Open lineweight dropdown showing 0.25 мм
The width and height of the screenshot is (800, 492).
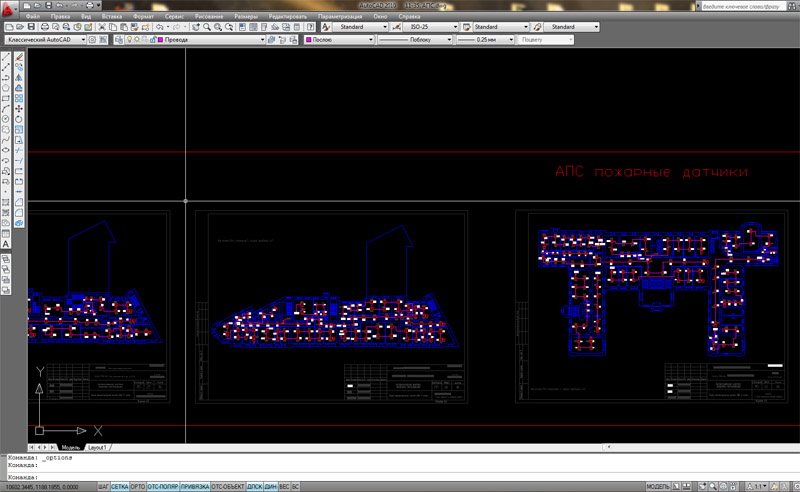point(485,39)
